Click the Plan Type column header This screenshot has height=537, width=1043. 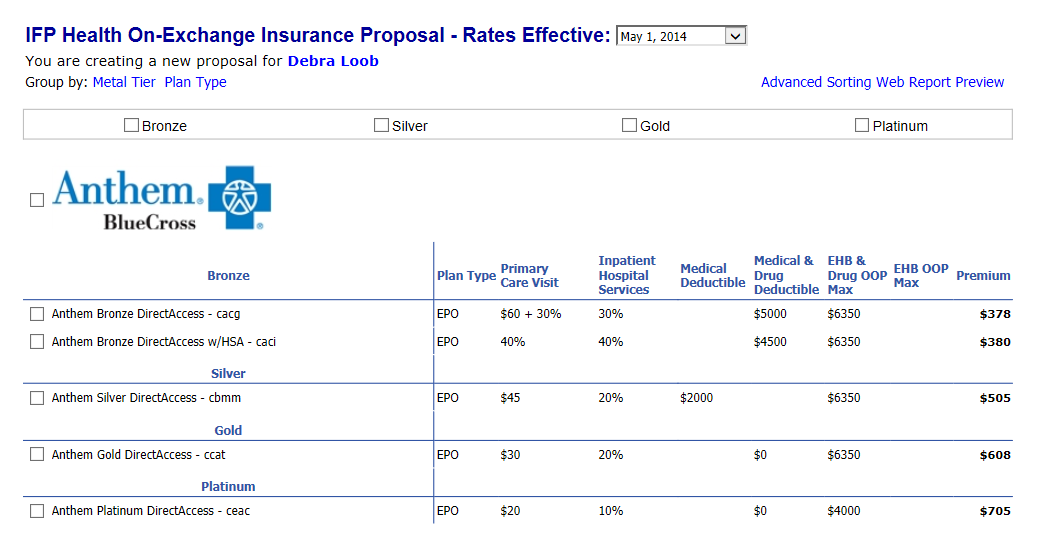pyautogui.click(x=466, y=275)
